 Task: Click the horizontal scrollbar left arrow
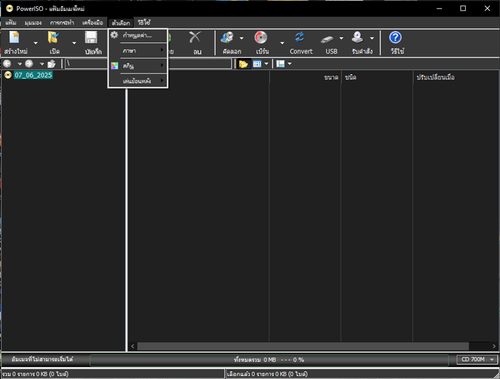pos(133,346)
